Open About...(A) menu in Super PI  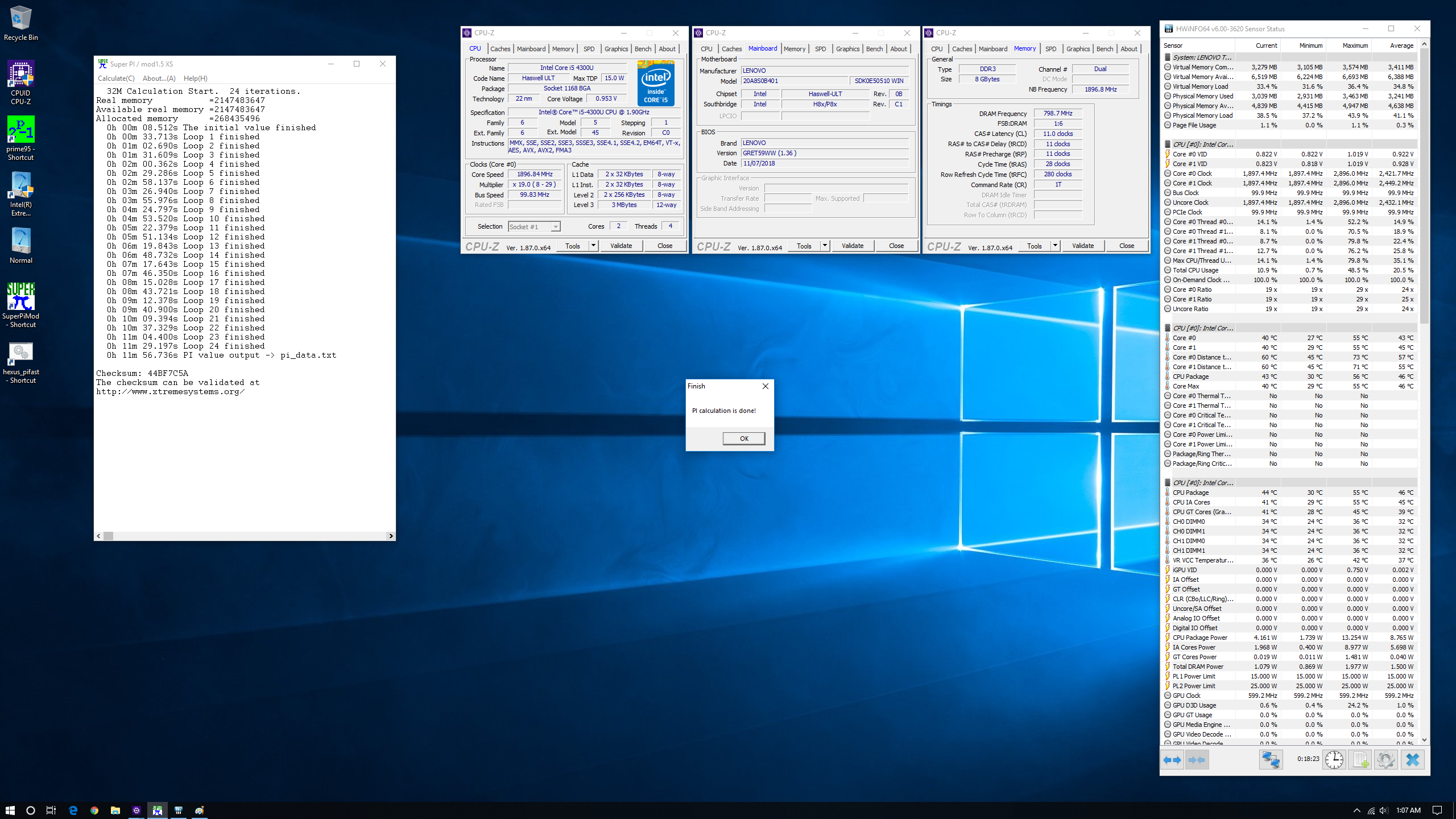point(159,78)
